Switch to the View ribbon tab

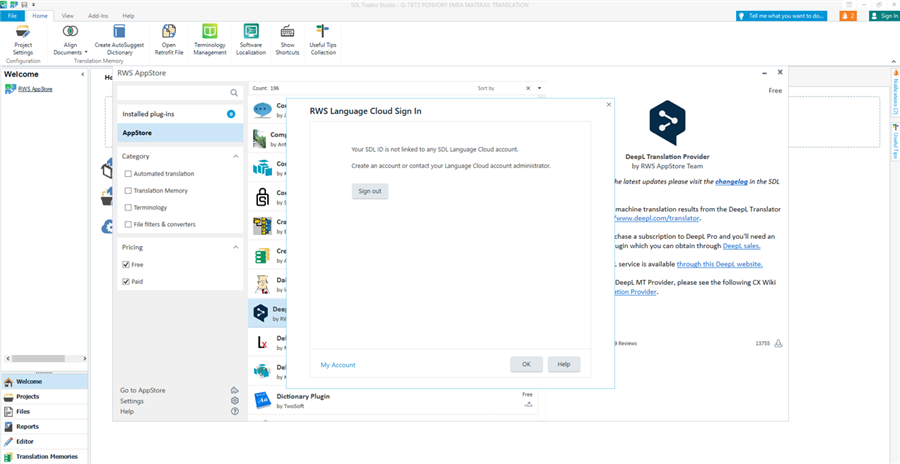(68, 16)
